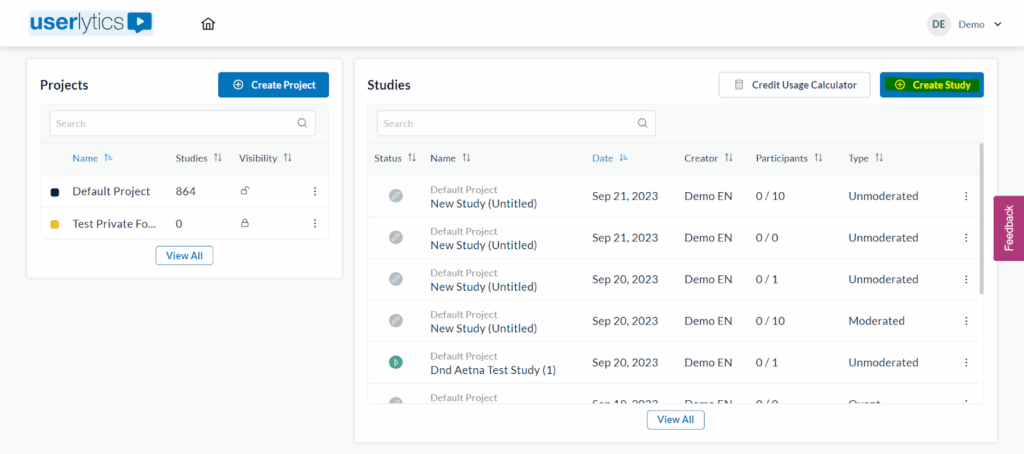Click the Create Study button
Image resolution: width=1024 pixels, height=454 pixels.
pos(931,85)
